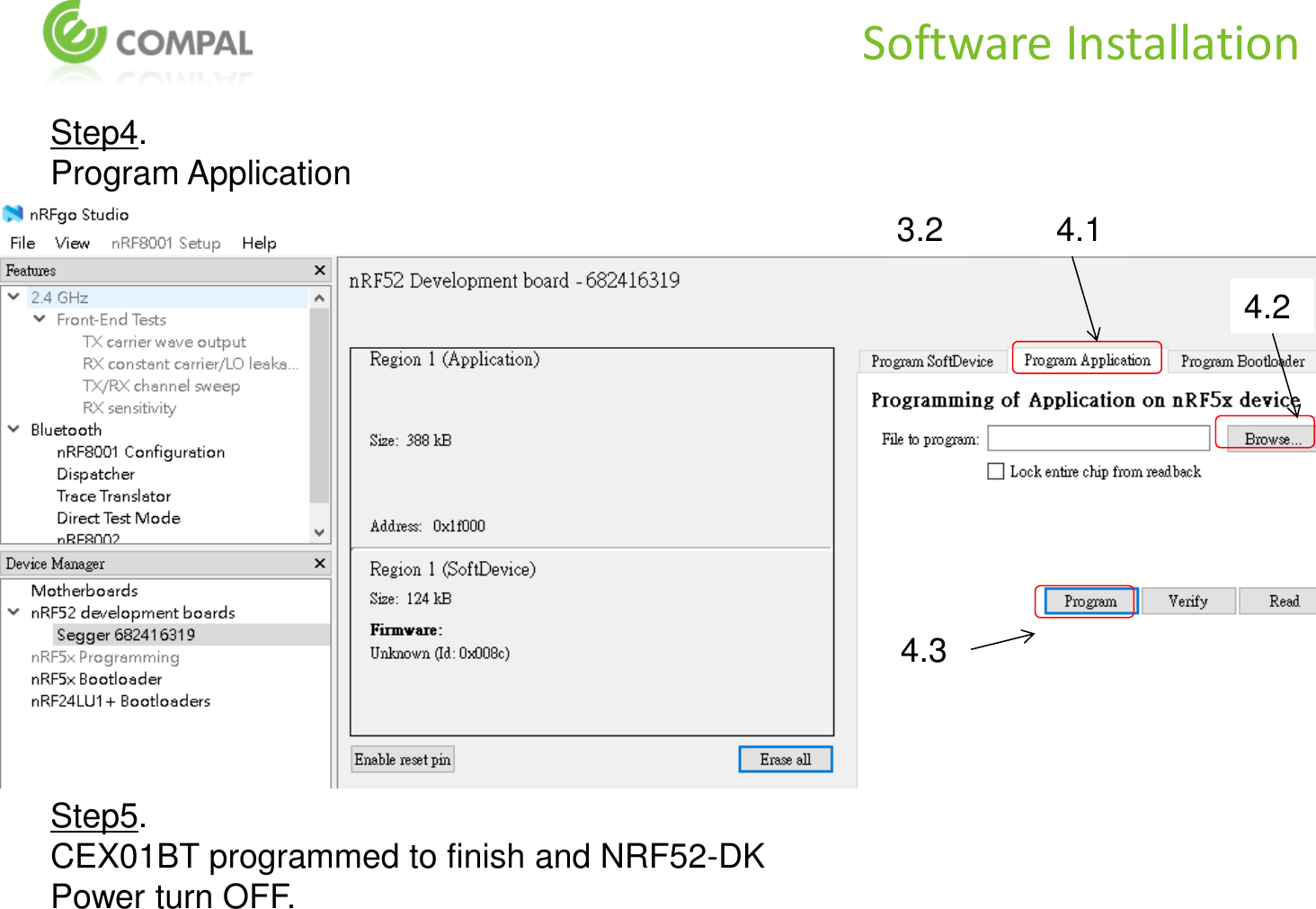Select TX/RX channel sweep
The image size is (1316, 909).
click(162, 386)
